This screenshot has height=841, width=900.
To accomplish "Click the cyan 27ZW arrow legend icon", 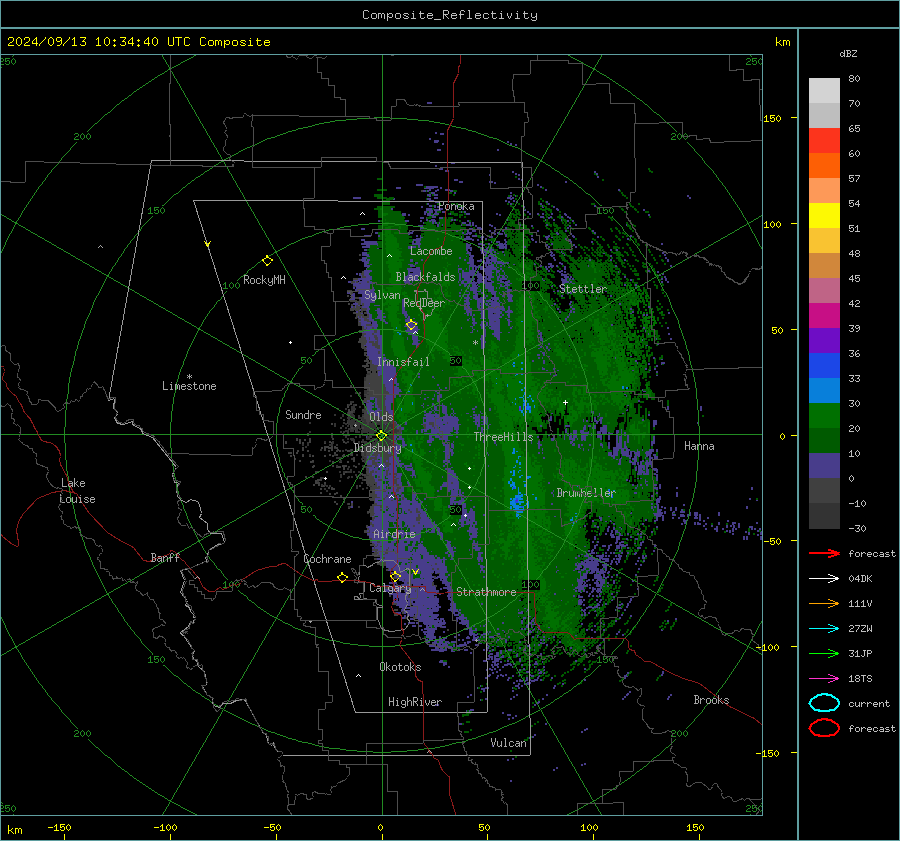I will (x=824, y=629).
